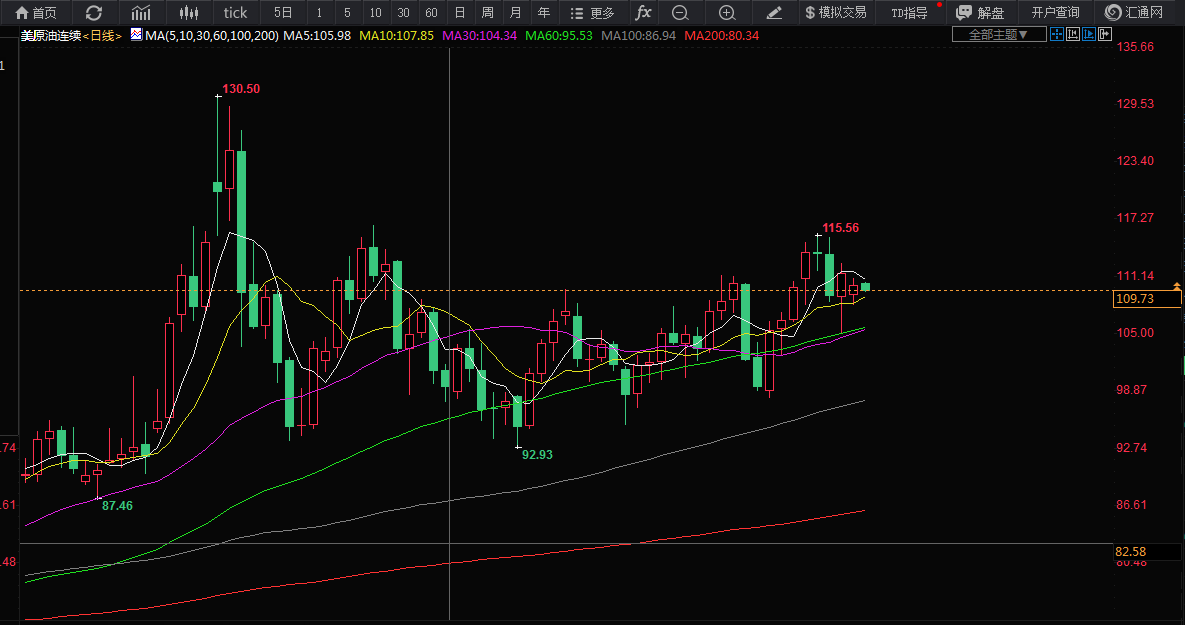Select the pencil drawing tool
This screenshot has width=1185, height=625.
coord(774,13)
